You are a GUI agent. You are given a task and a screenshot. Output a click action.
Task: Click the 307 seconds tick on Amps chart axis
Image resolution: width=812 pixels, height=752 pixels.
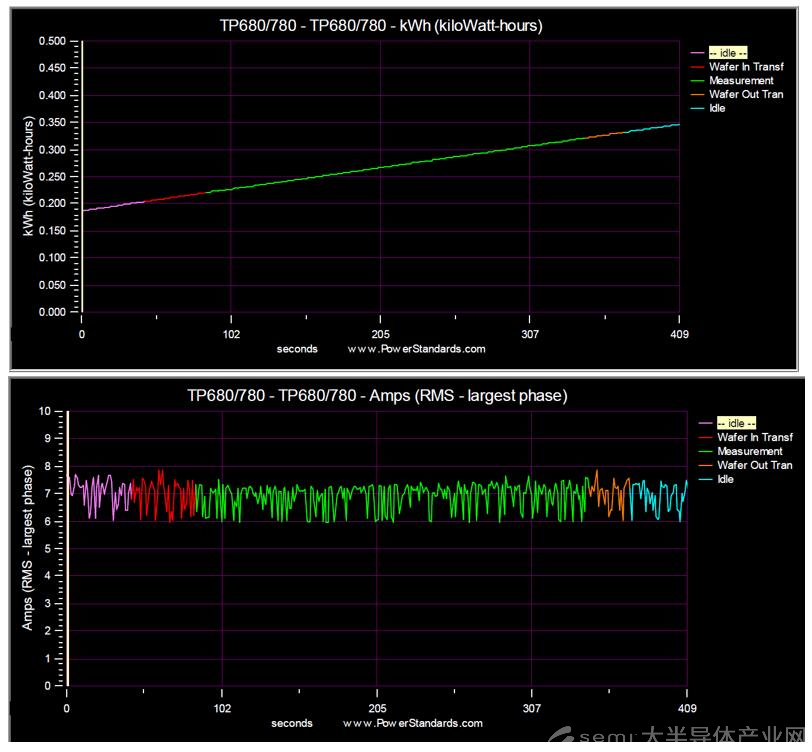[x=532, y=708]
